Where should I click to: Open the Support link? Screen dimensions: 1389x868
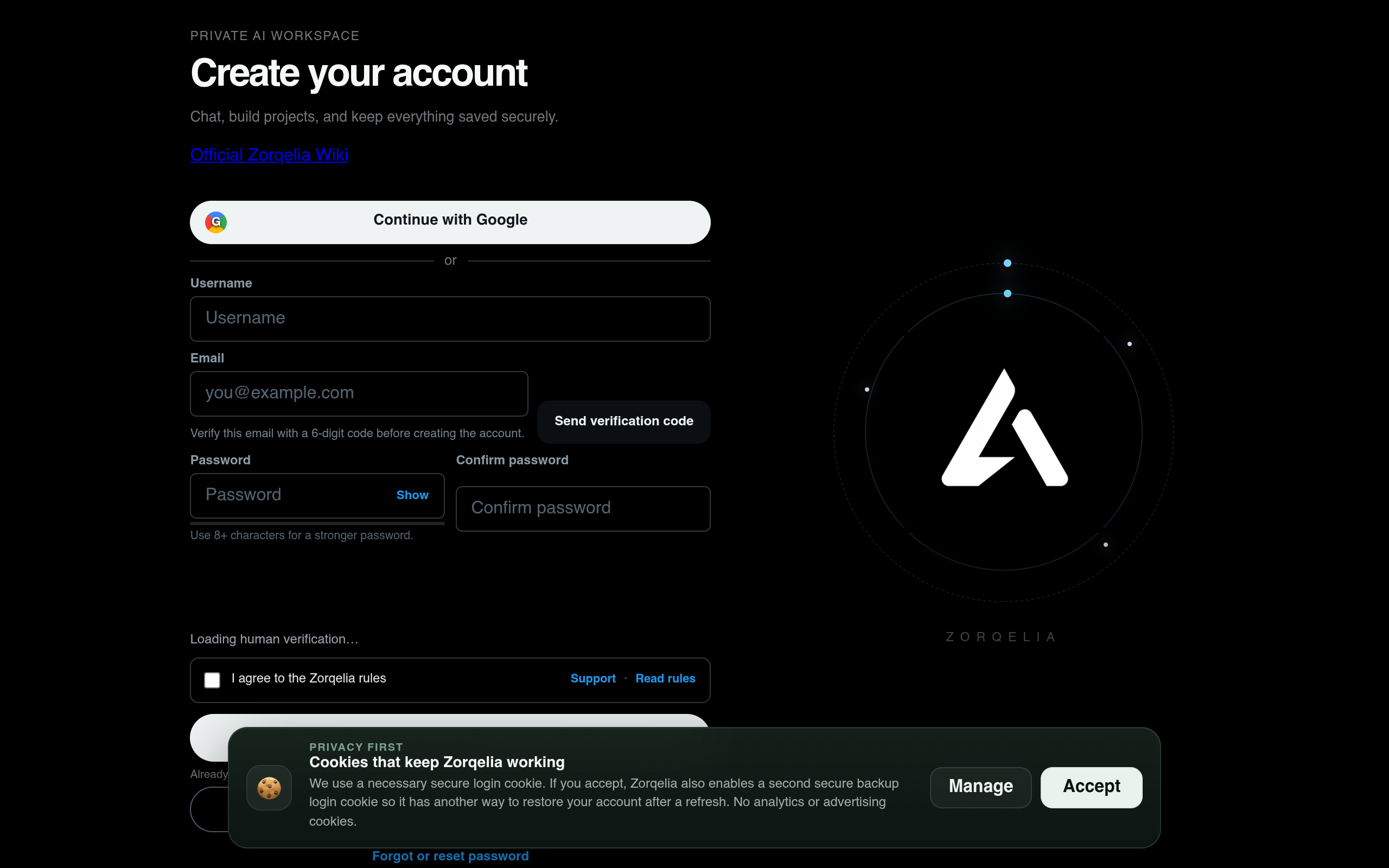click(593, 679)
